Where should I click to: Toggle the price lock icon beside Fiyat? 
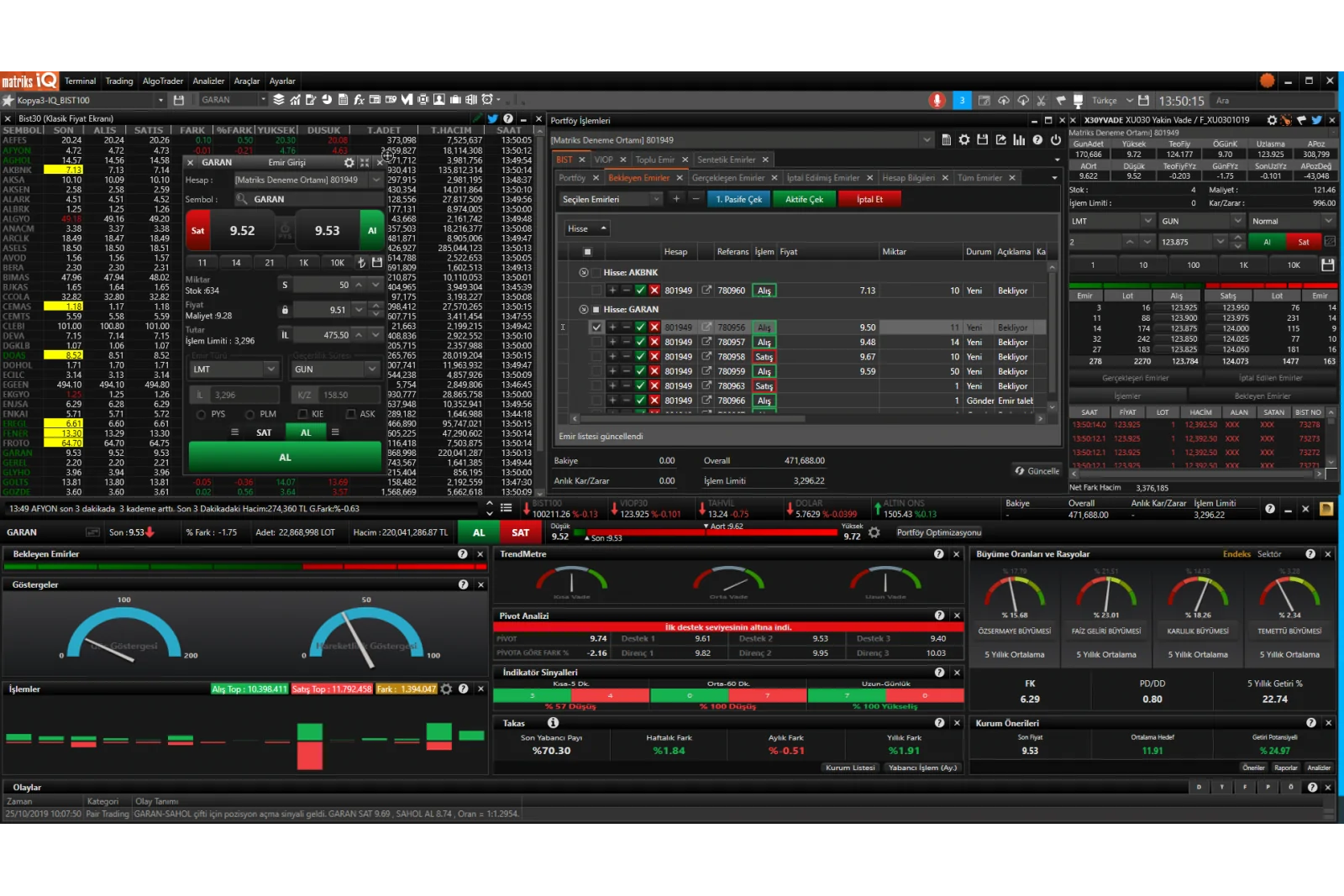(285, 310)
